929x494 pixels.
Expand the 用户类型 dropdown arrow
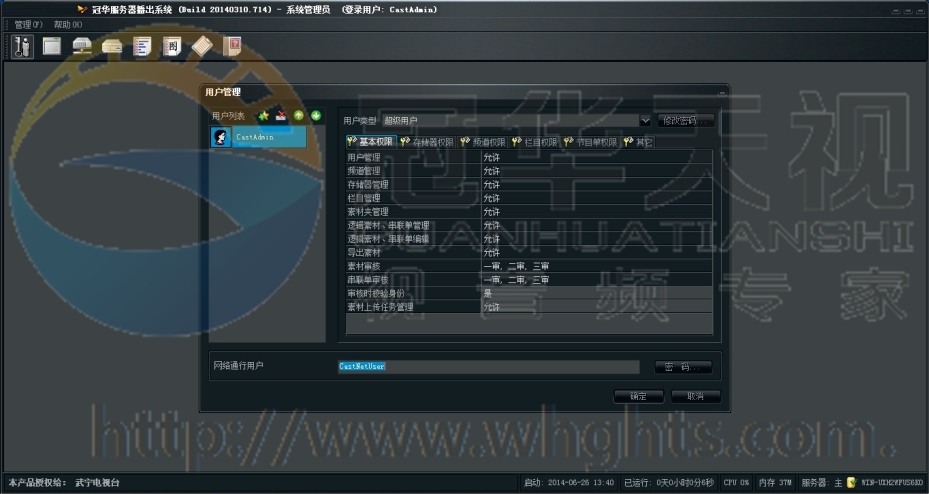[x=645, y=121]
